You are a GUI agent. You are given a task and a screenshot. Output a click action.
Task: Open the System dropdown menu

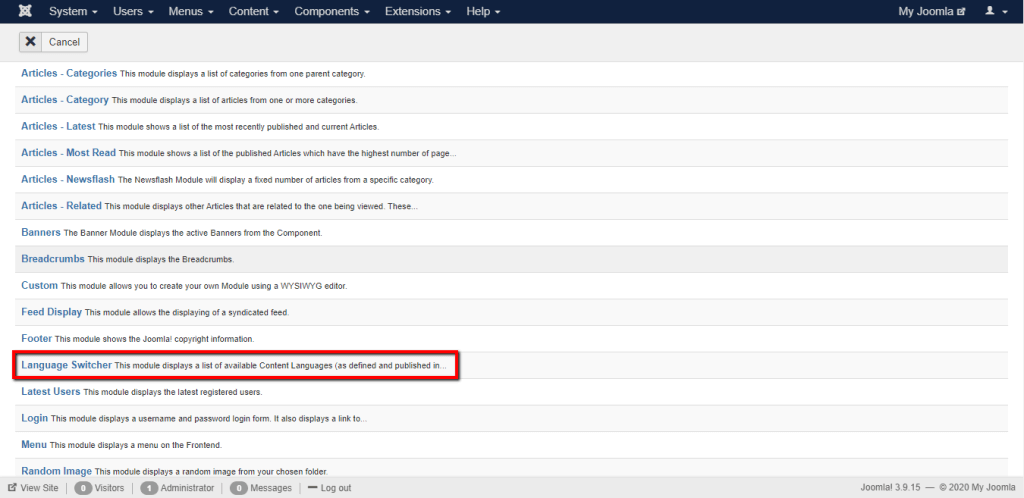point(73,11)
